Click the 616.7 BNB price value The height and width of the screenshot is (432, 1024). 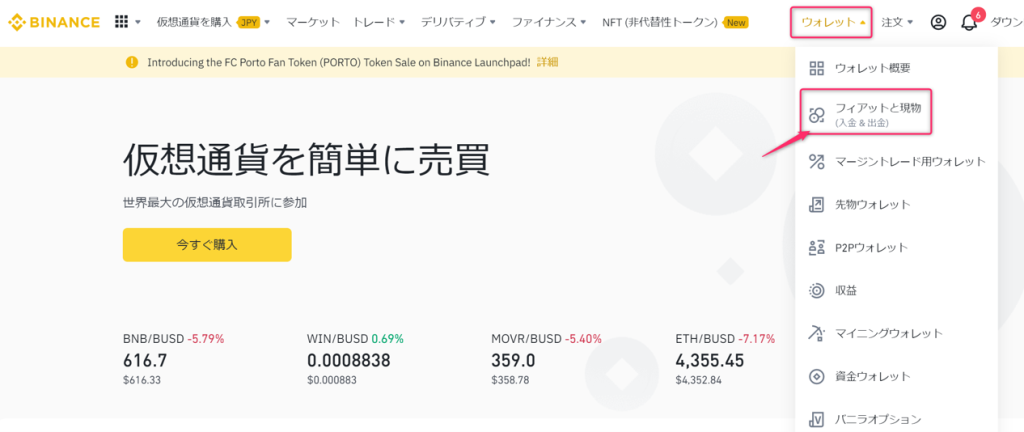click(145, 360)
